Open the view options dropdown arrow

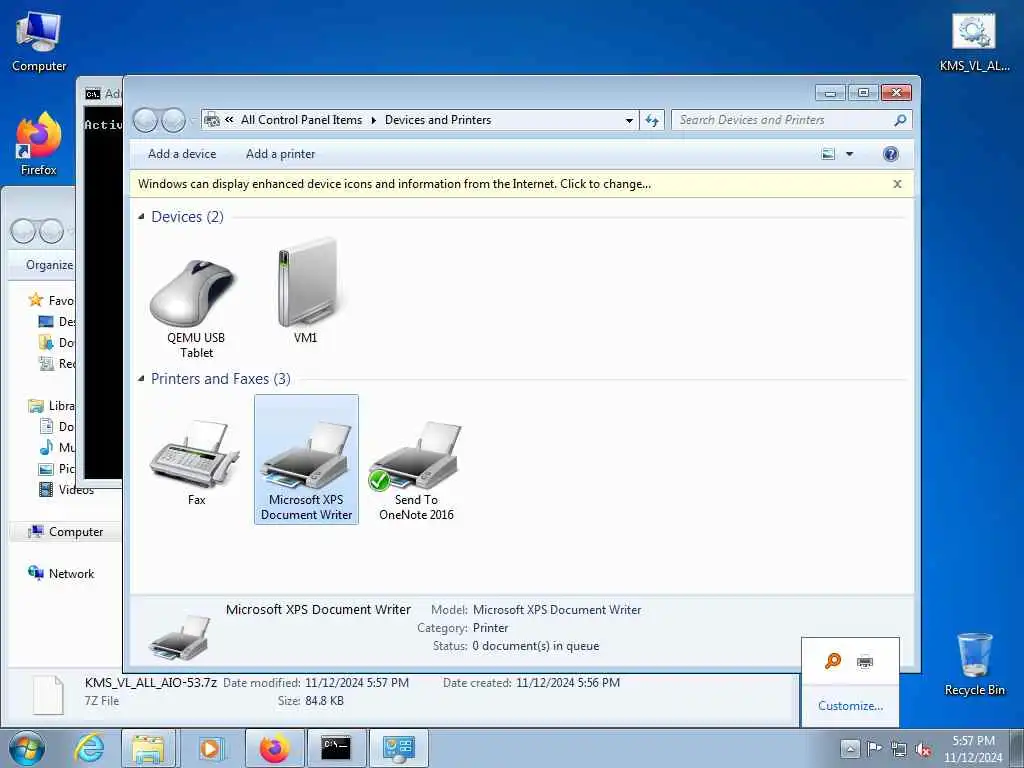(x=849, y=154)
